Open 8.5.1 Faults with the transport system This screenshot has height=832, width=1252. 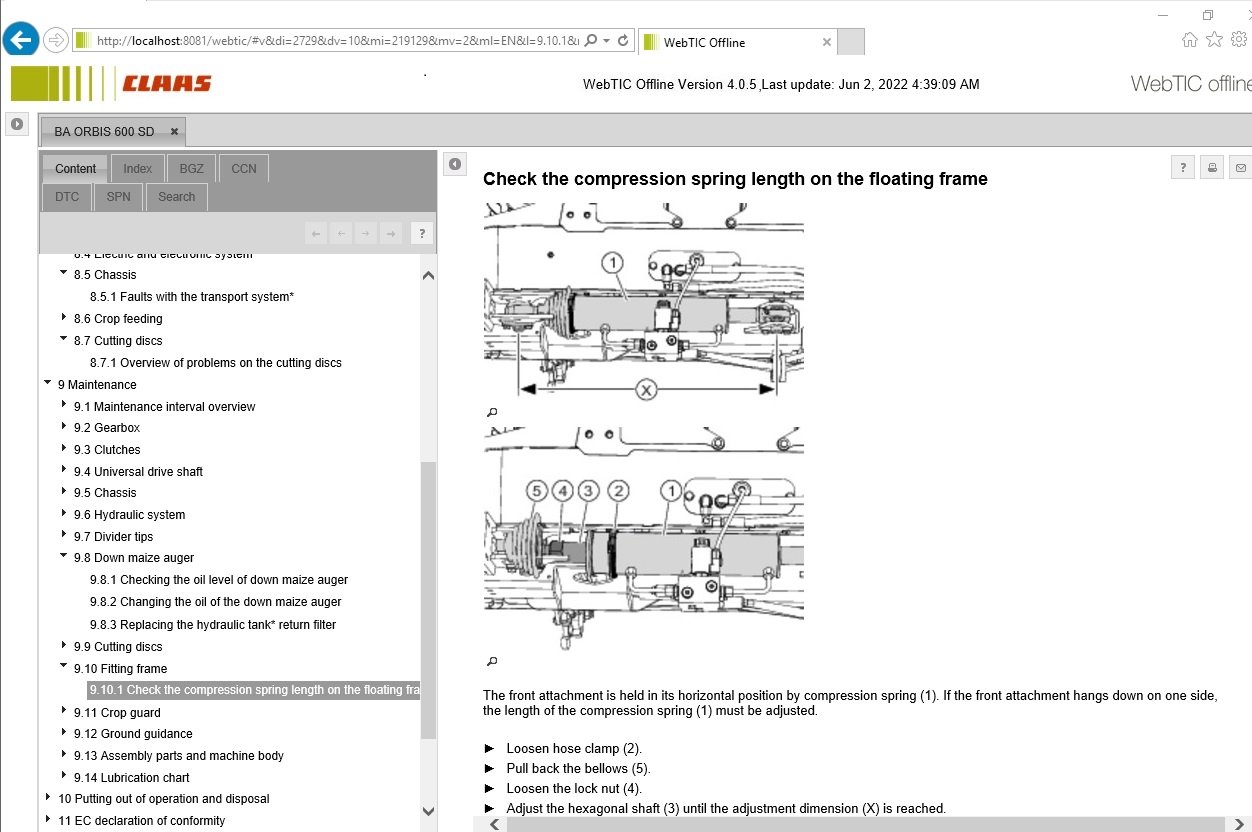click(192, 297)
